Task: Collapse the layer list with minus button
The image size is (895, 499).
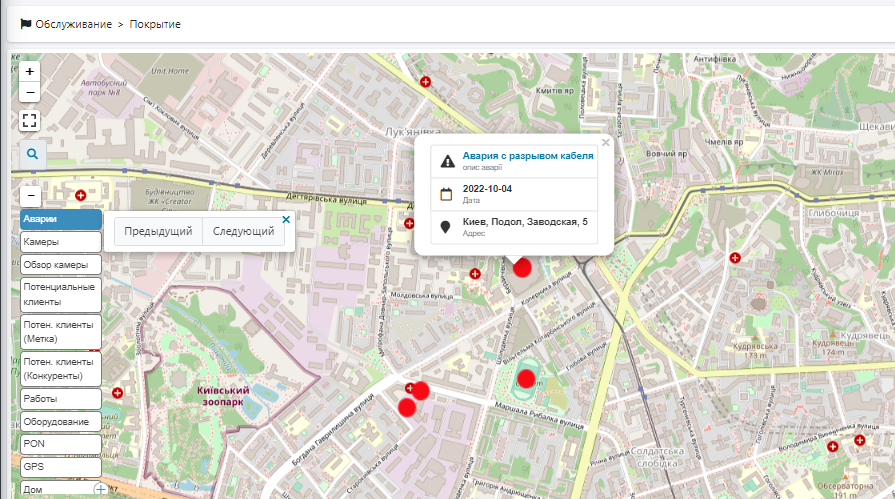Action: (x=30, y=197)
